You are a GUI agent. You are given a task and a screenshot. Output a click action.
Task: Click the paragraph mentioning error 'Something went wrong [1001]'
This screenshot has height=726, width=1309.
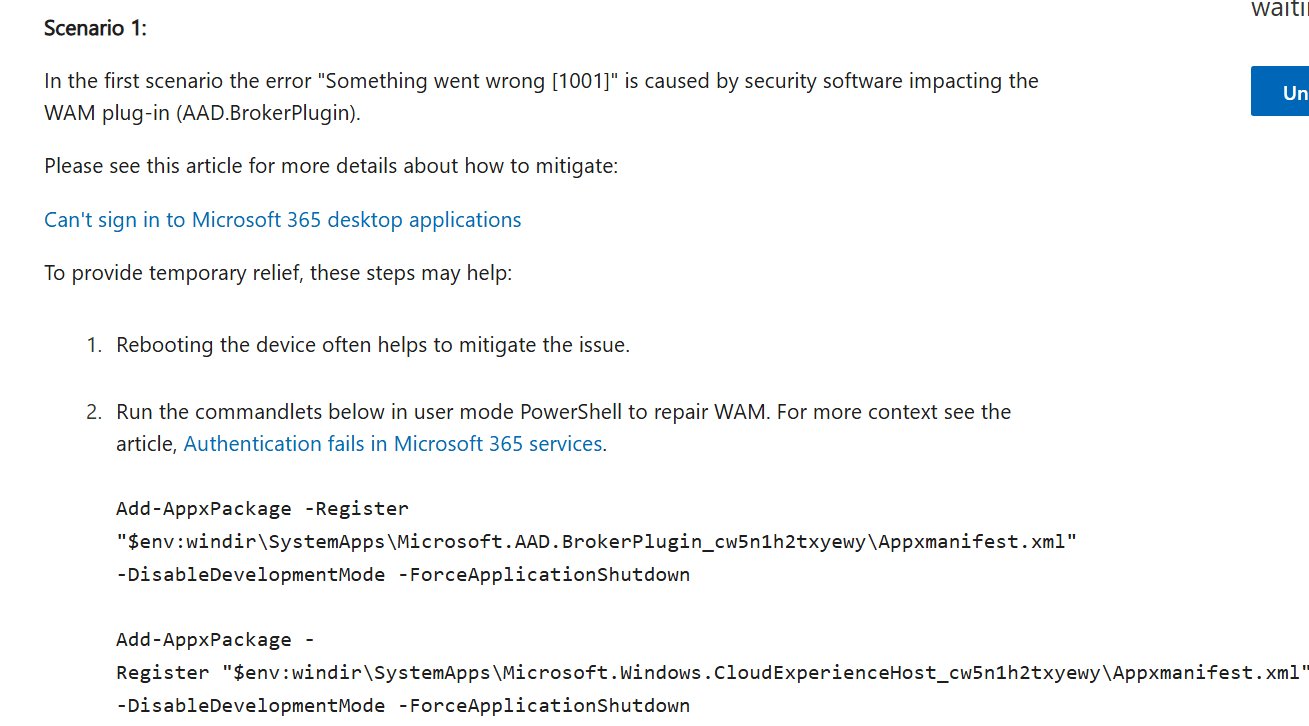[x=540, y=96]
